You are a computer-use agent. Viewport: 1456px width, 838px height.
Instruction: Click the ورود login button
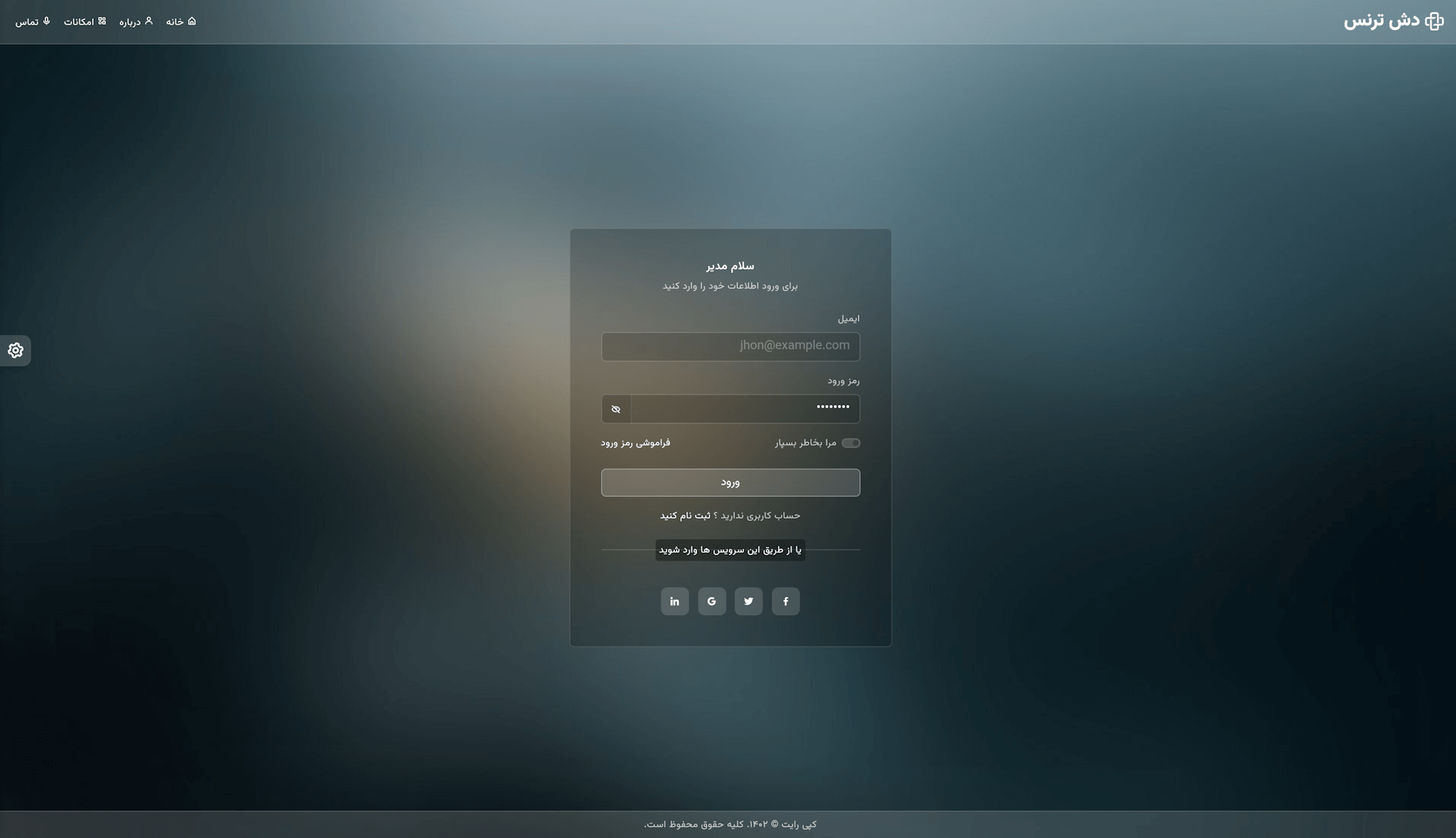pos(730,482)
